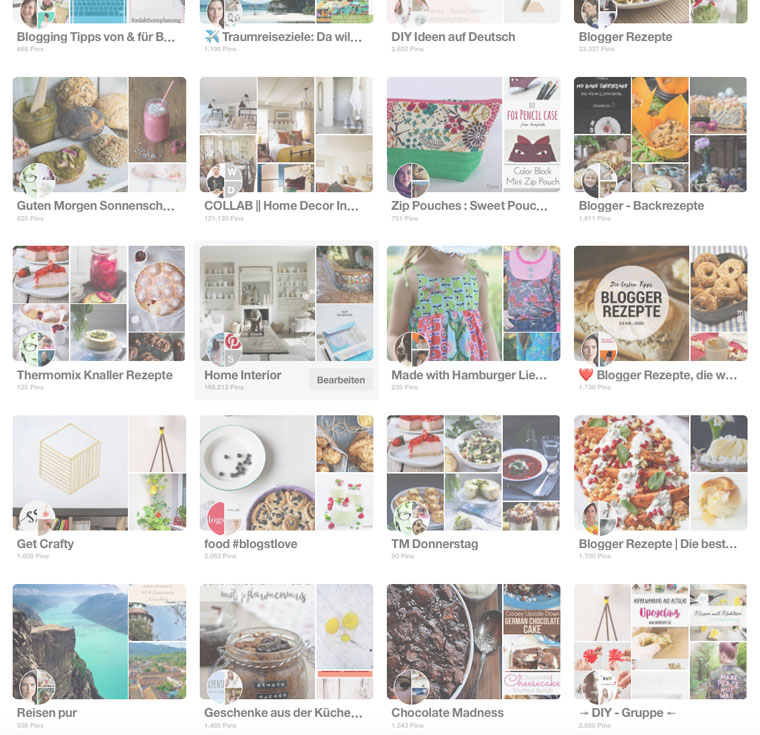The width and height of the screenshot is (760, 735).
Task: Click the avatar circle on Zip Pouches board
Action: [412, 180]
